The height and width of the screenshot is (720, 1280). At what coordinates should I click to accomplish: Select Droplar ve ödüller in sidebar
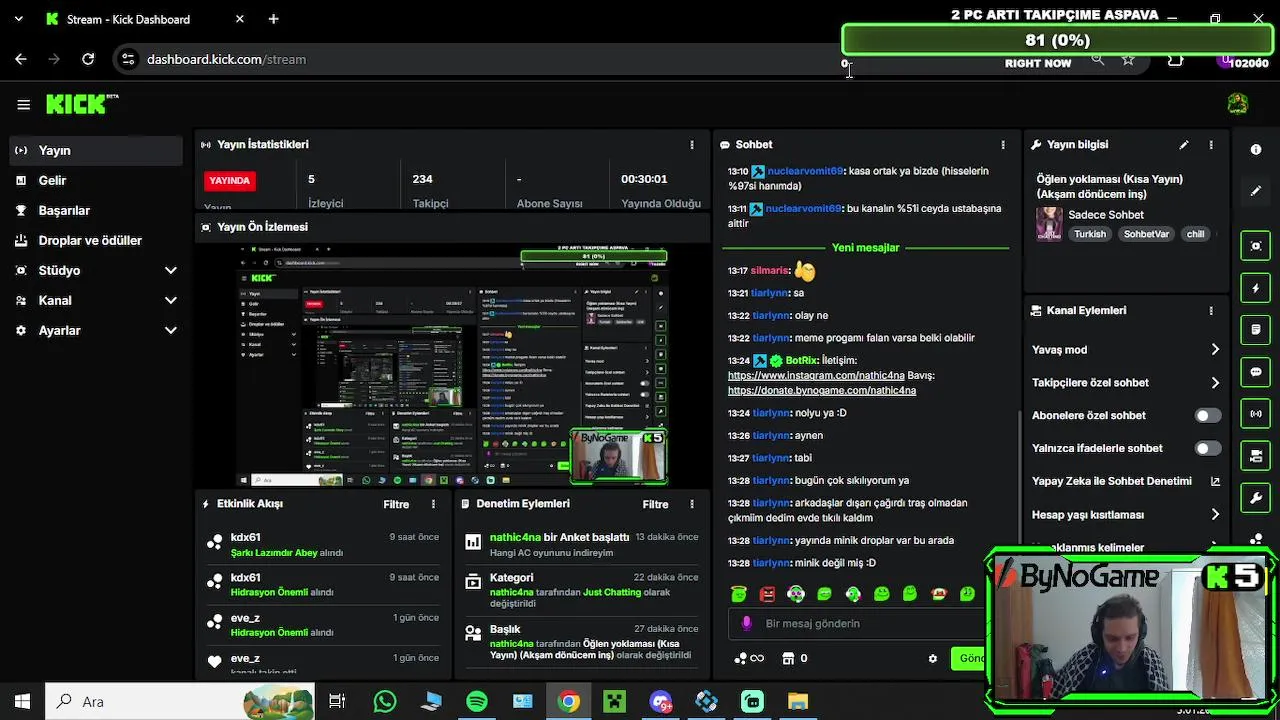[97, 240]
